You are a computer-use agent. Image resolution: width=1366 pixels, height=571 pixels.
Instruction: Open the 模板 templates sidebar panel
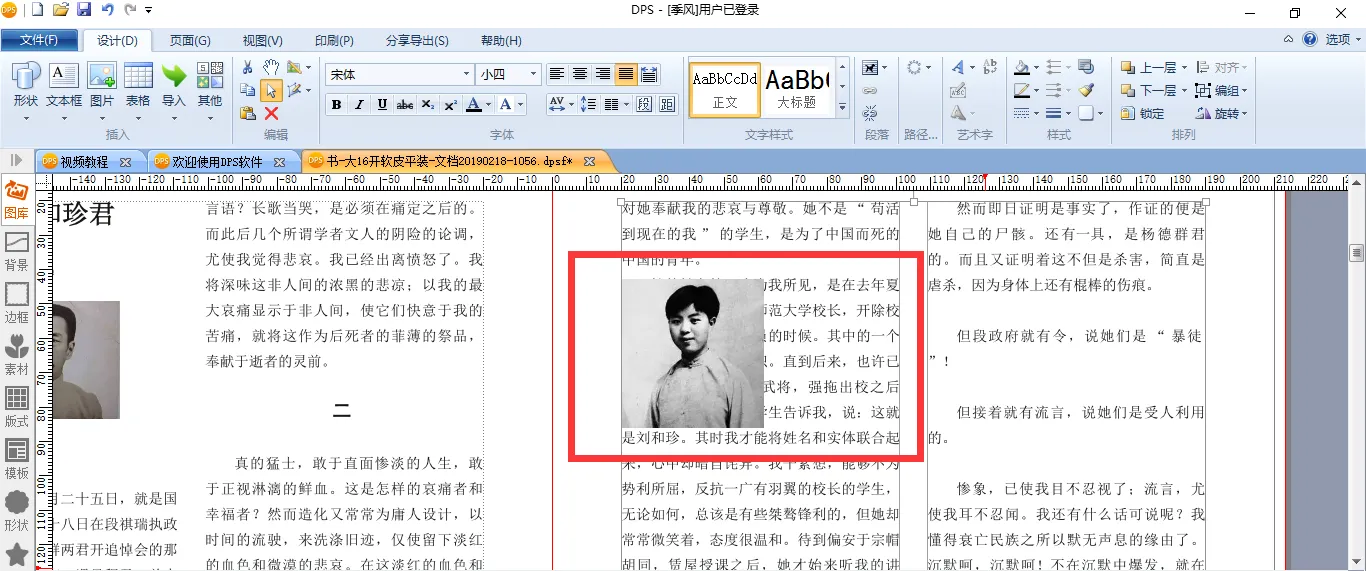pyautogui.click(x=17, y=458)
